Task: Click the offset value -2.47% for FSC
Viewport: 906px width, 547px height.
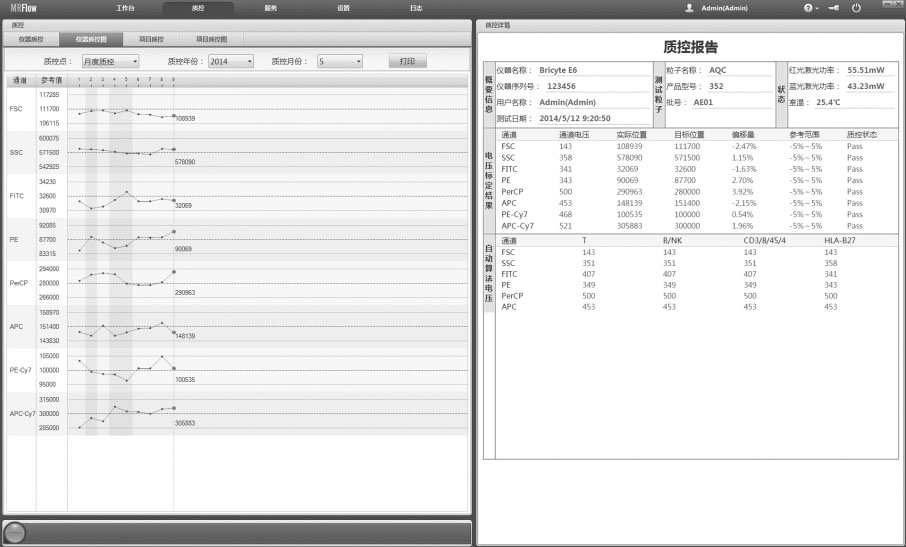Action: point(744,146)
